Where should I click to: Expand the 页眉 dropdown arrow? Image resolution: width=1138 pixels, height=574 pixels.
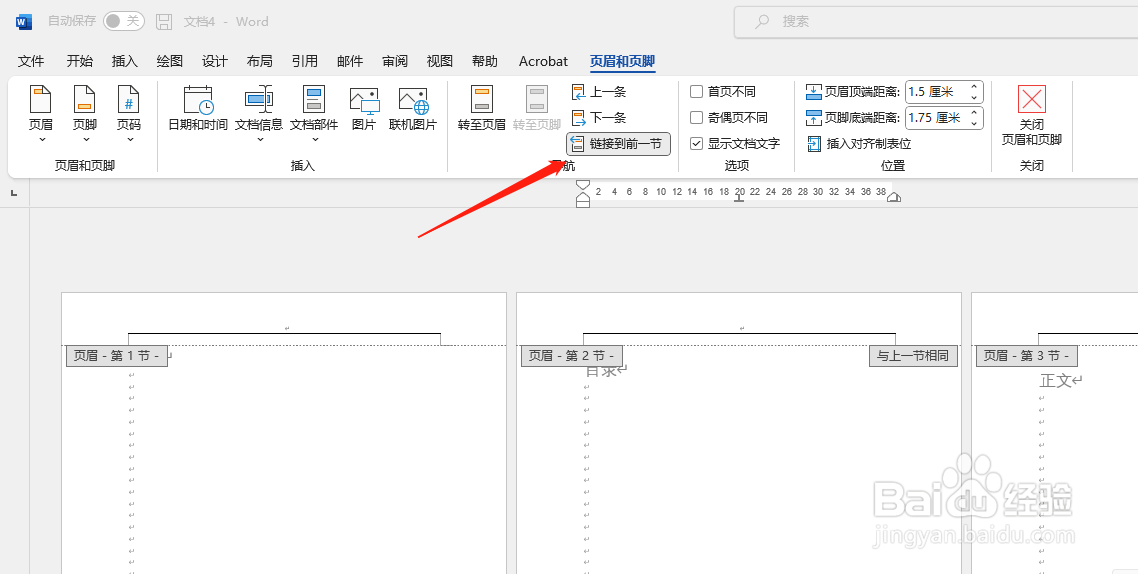pyautogui.click(x=41, y=140)
